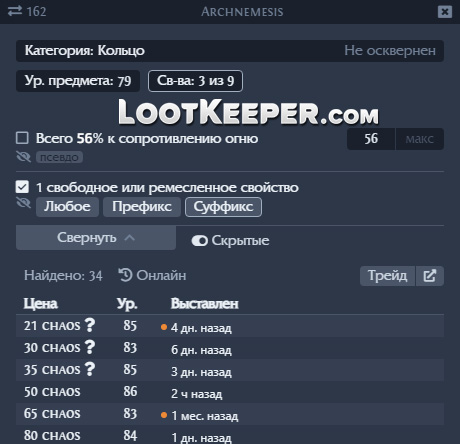This screenshot has width=460, height=444.
Task: Toggle the Скрытые hidden stats switch
Action: (x=200, y=241)
